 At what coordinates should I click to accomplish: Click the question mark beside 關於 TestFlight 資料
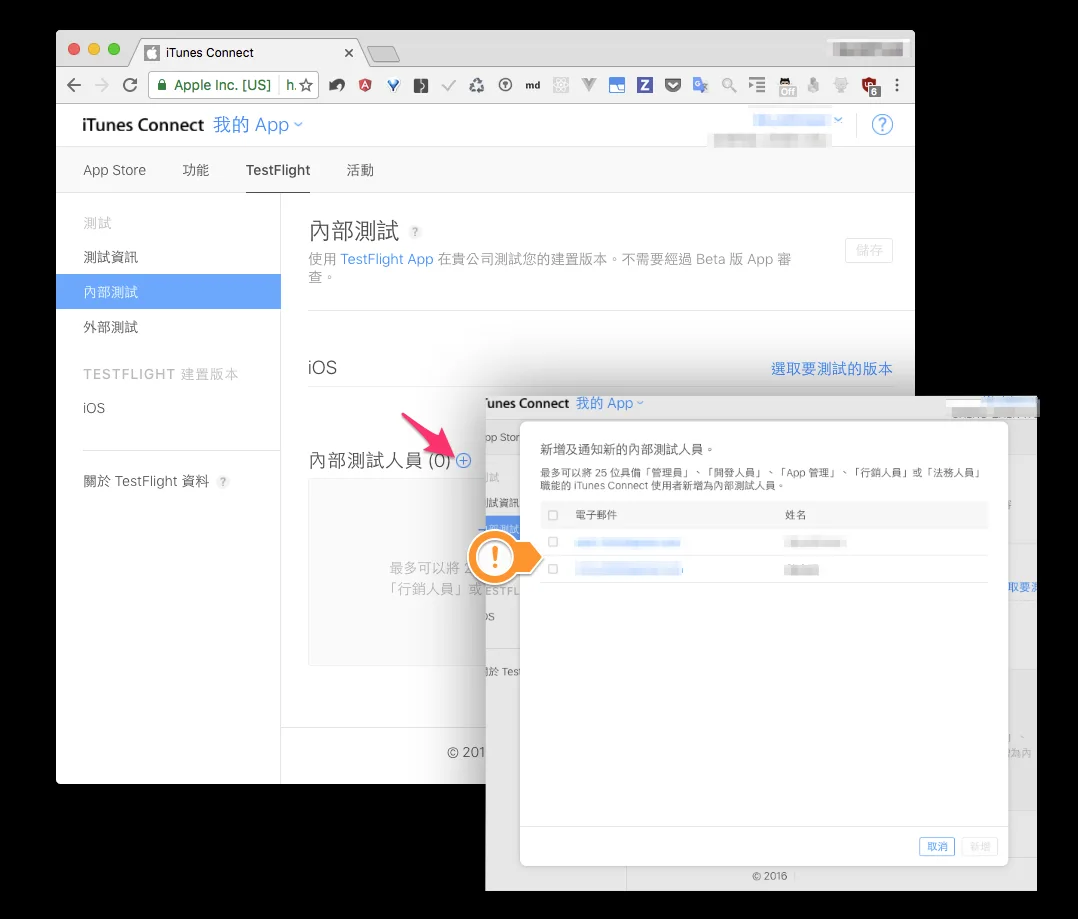[223, 482]
